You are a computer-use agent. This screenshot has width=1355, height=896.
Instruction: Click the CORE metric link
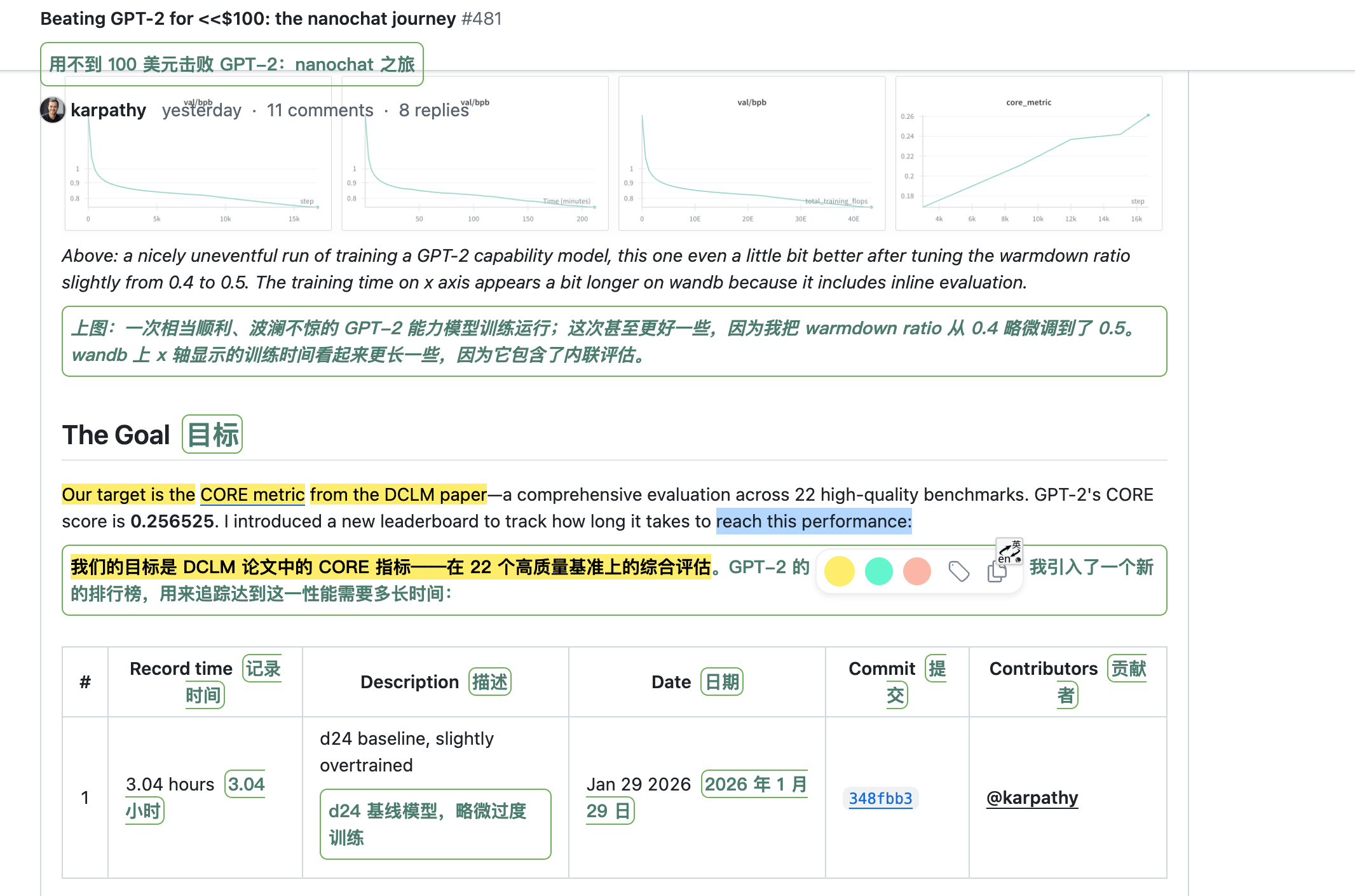pos(252,494)
